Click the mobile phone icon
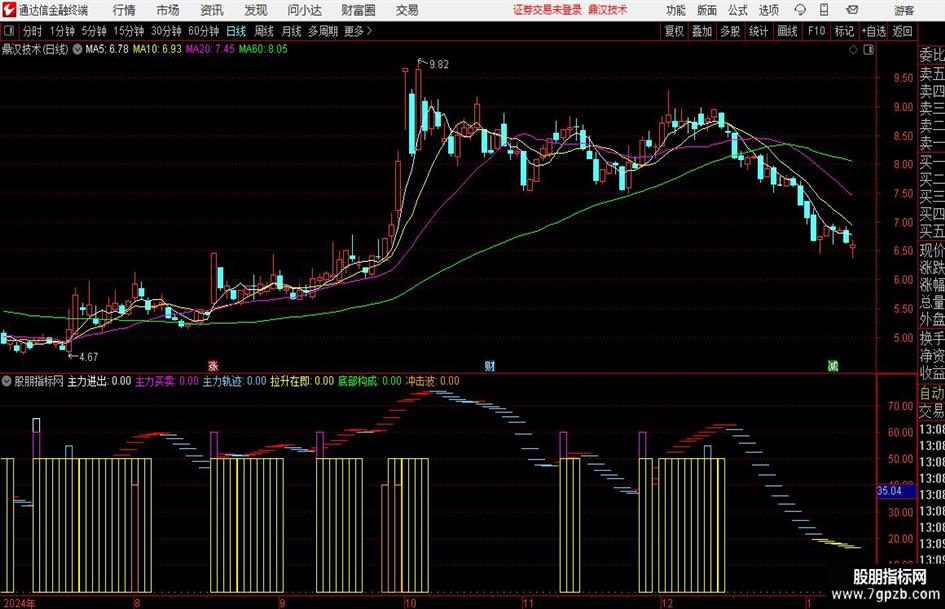The height and width of the screenshot is (609, 945). coord(824,10)
